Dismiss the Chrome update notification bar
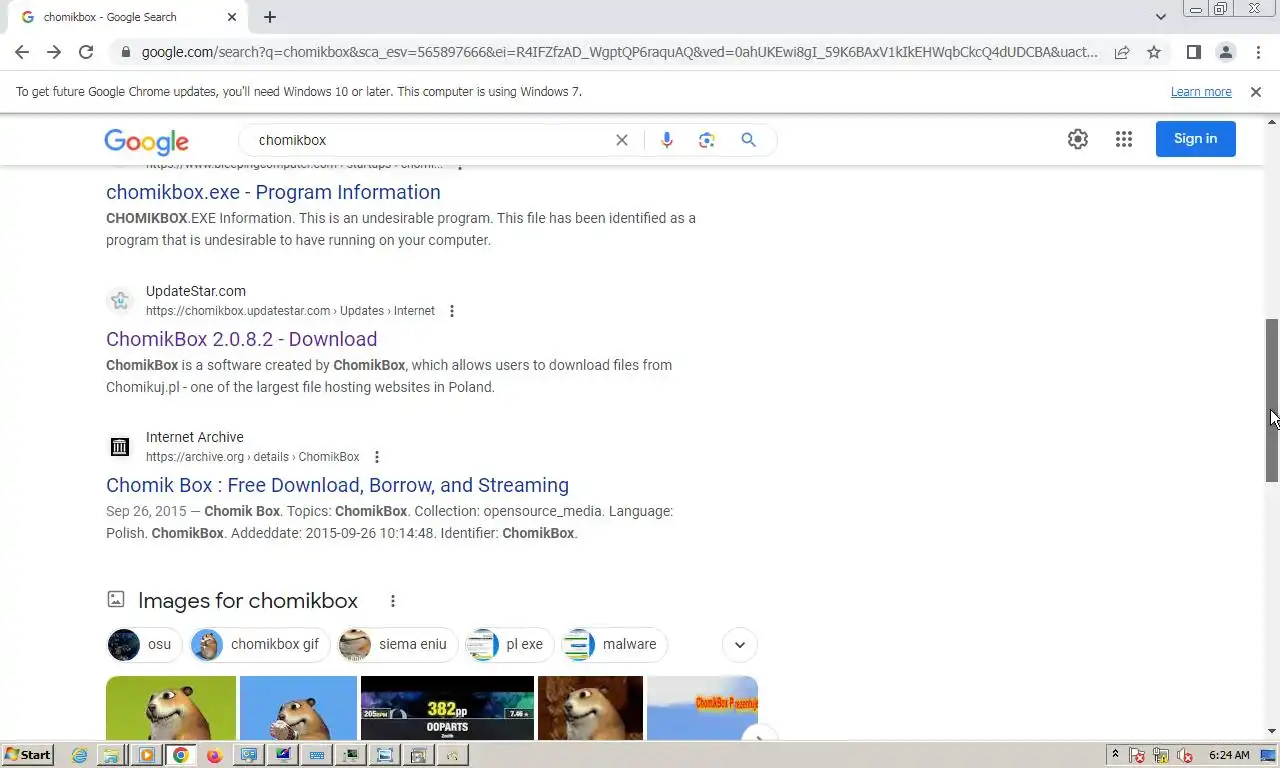This screenshot has width=1280, height=768. point(1256,92)
